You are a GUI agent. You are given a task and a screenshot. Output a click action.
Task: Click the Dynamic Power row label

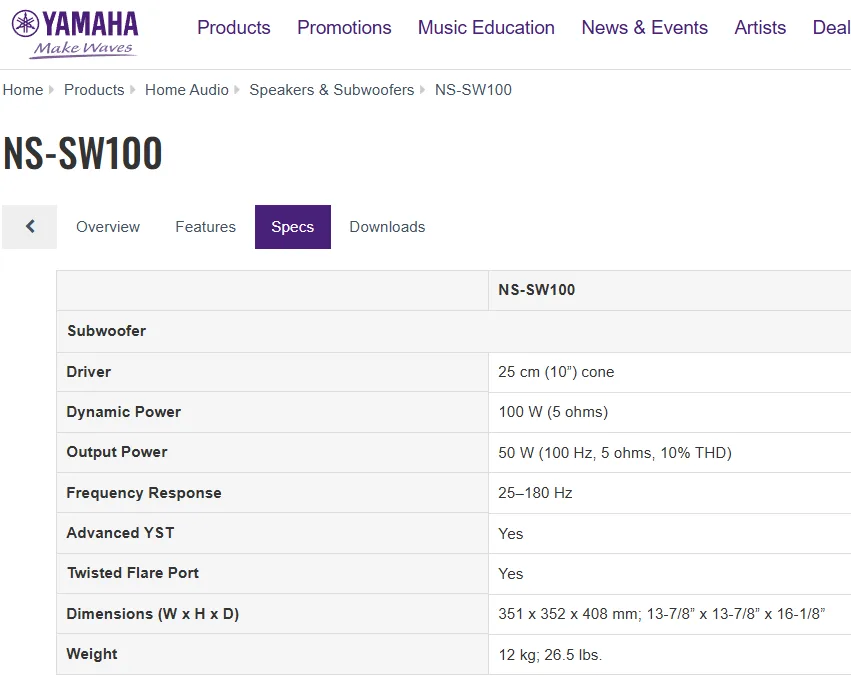click(123, 412)
